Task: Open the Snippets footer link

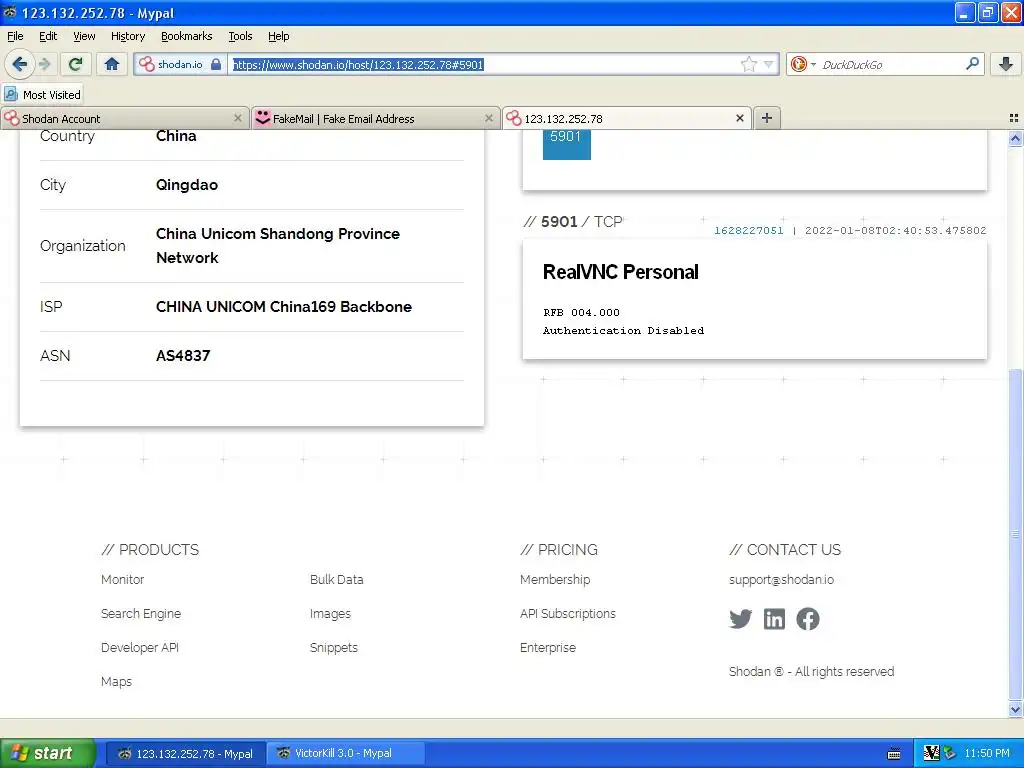Action: click(334, 647)
